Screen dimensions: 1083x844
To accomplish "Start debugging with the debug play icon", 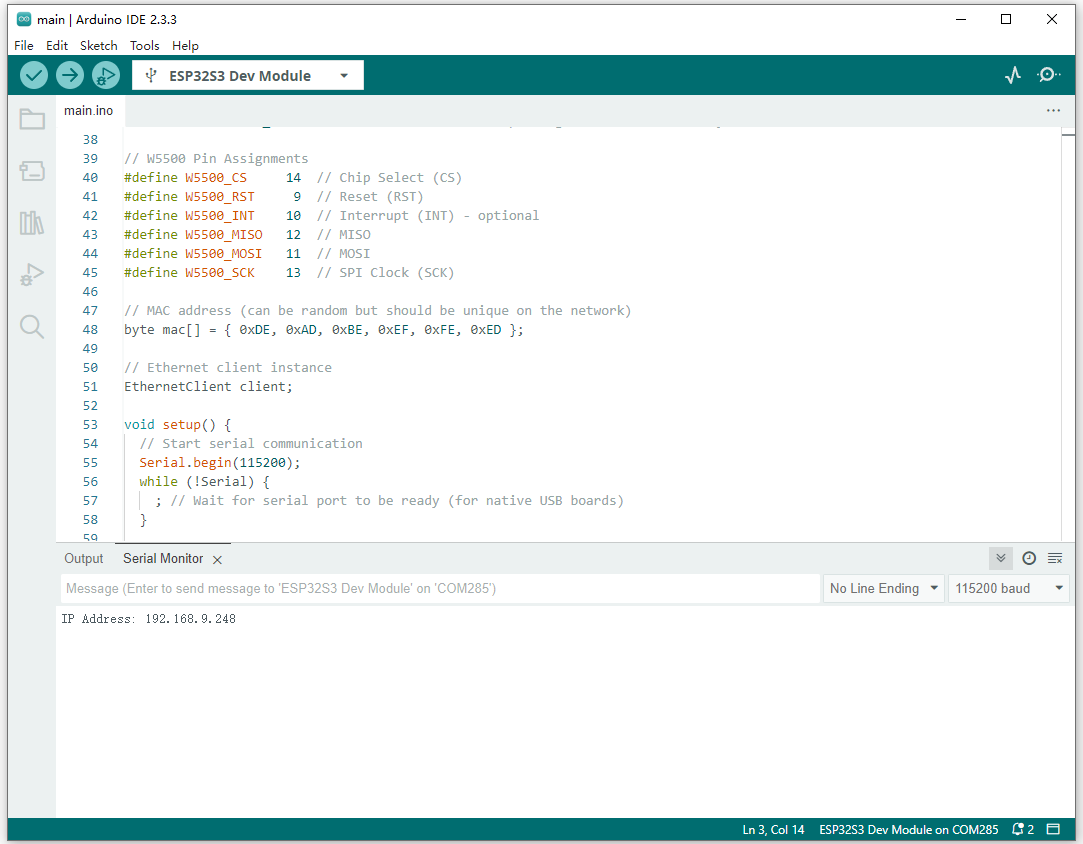I will pyautogui.click(x=105, y=75).
